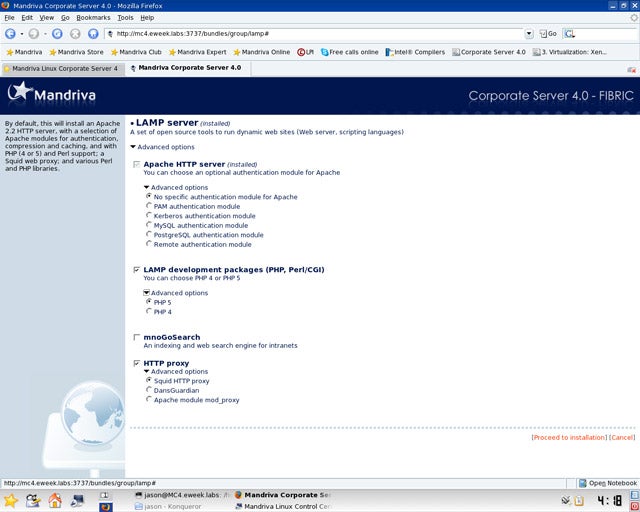Viewport: 640px width, 512px height.
Task: Open the LPI bookmark
Action: (305, 52)
